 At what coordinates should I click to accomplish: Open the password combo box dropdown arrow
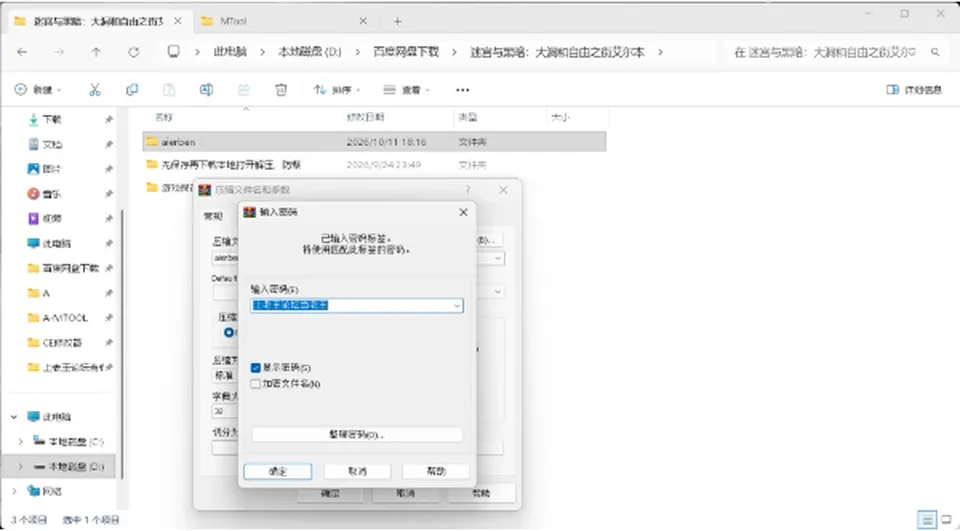click(x=457, y=306)
